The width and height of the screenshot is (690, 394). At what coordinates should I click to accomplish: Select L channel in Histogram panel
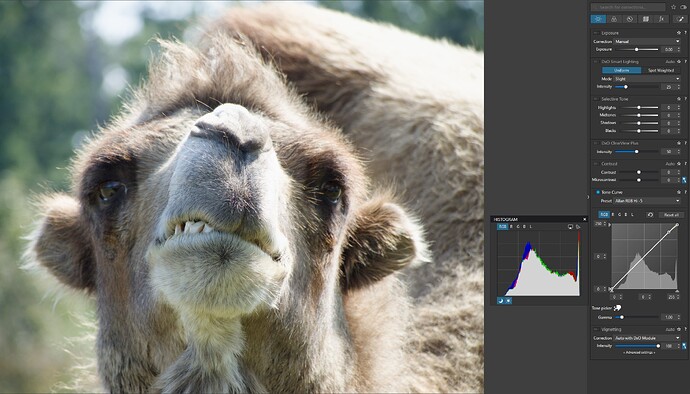(531, 227)
